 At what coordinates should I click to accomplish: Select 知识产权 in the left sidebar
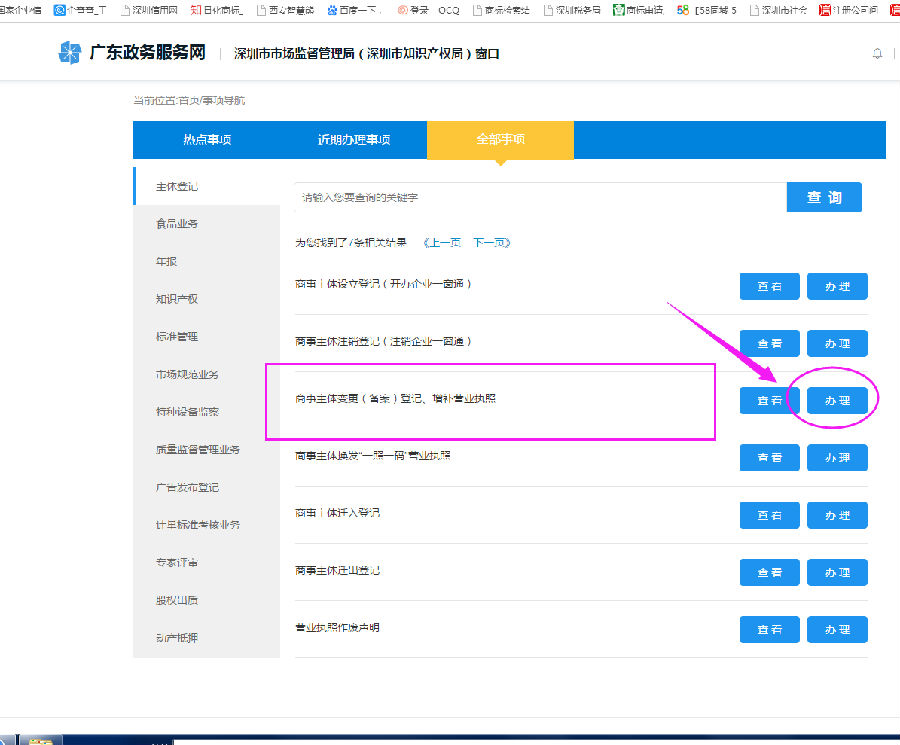click(x=177, y=299)
